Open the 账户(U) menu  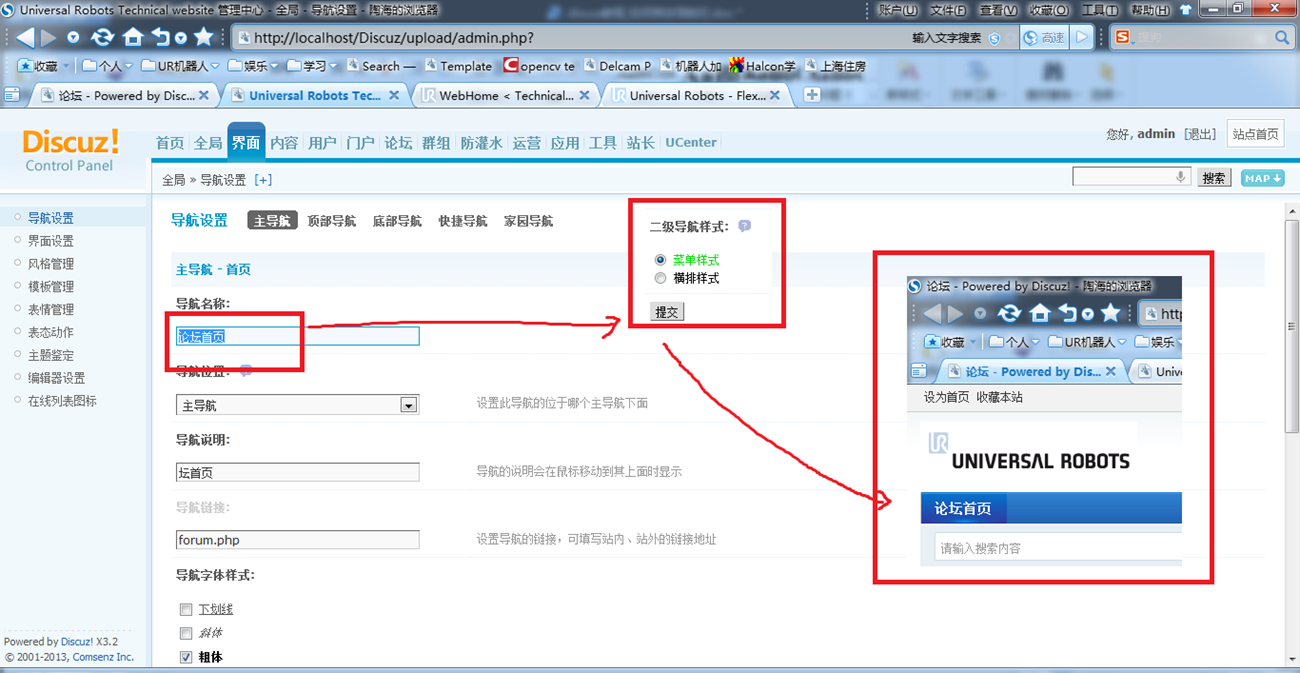(897, 10)
